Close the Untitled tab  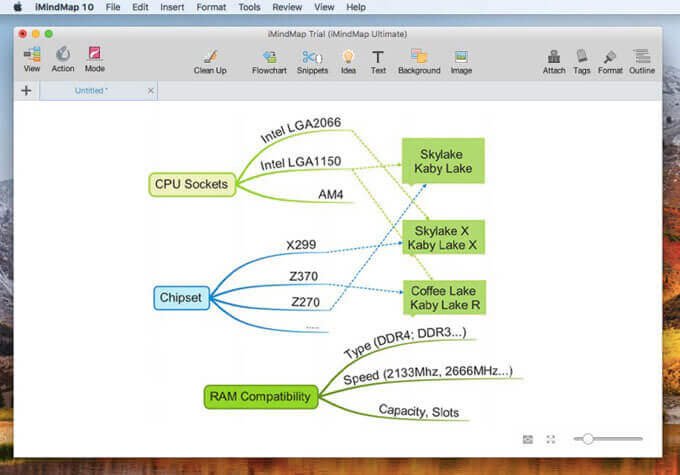(x=150, y=90)
